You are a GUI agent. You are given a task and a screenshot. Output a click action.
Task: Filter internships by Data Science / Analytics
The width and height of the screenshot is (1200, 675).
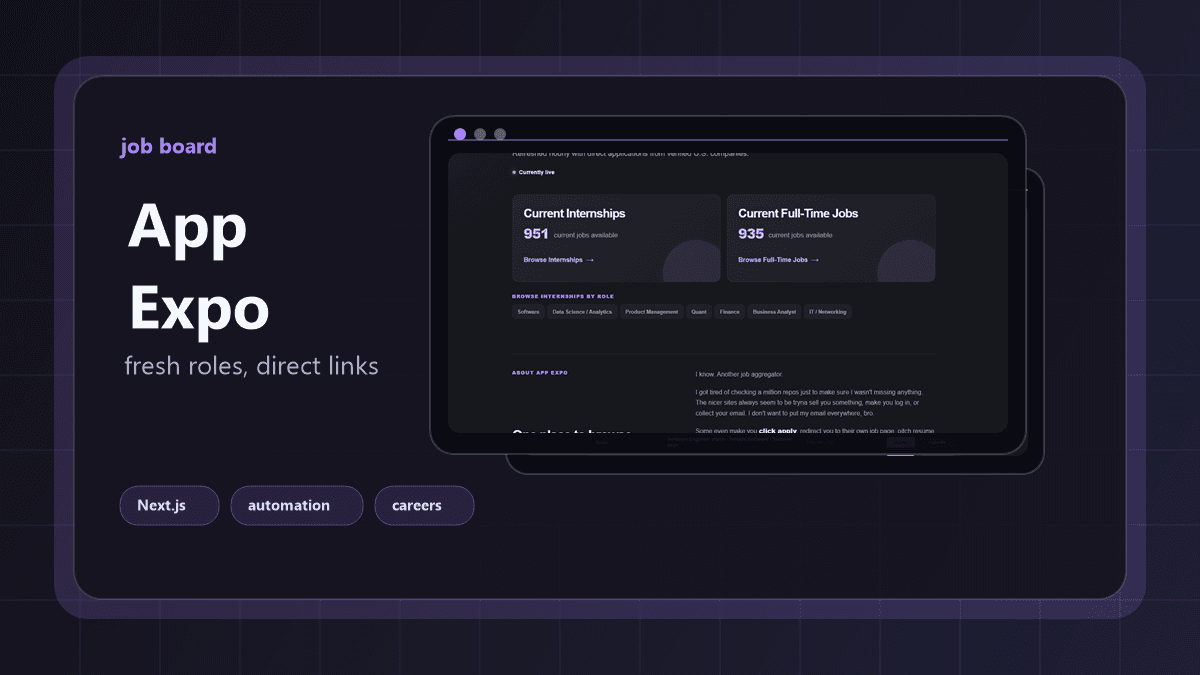tap(582, 312)
